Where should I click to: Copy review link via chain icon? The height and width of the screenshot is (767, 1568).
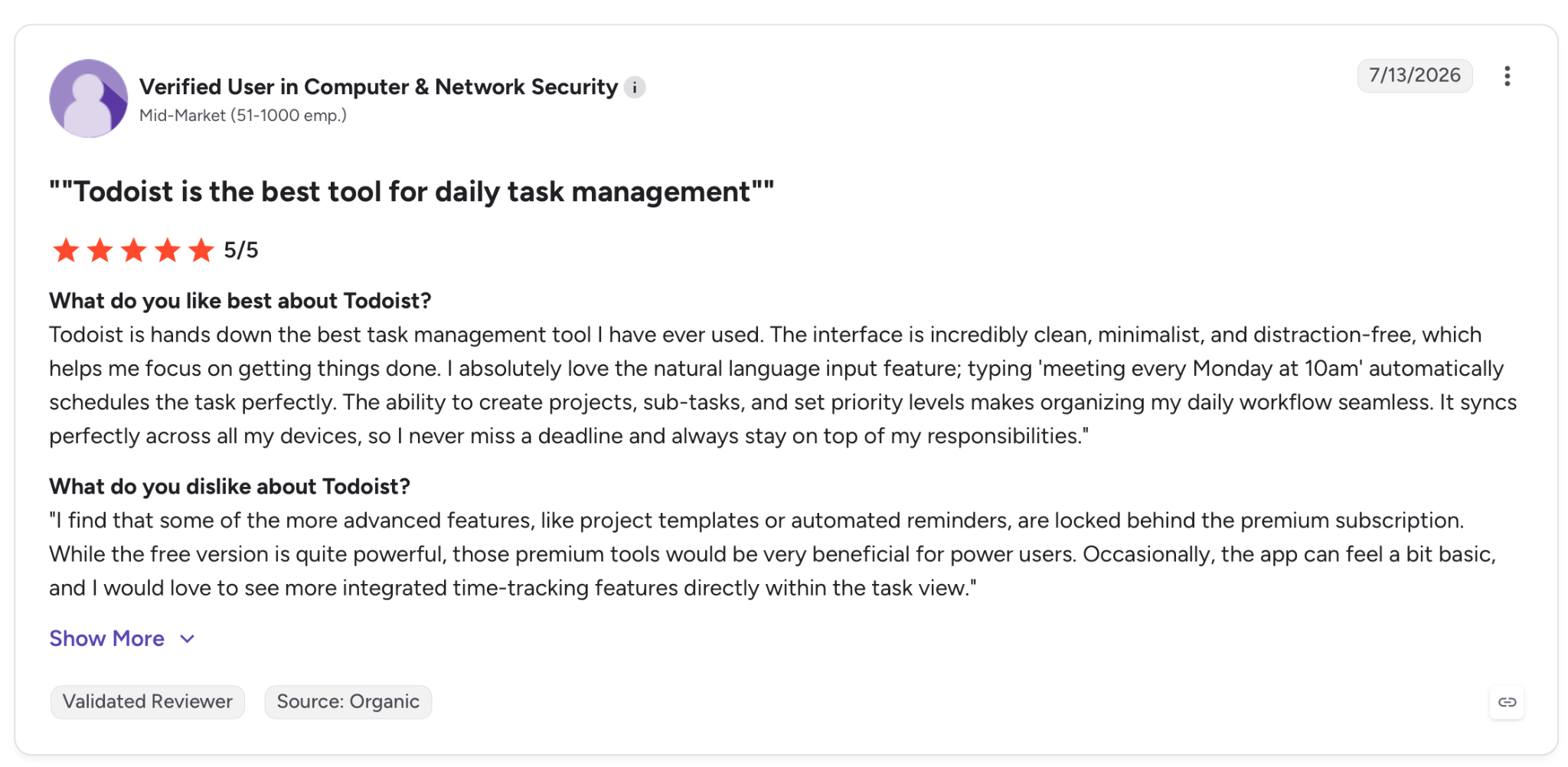click(1506, 702)
